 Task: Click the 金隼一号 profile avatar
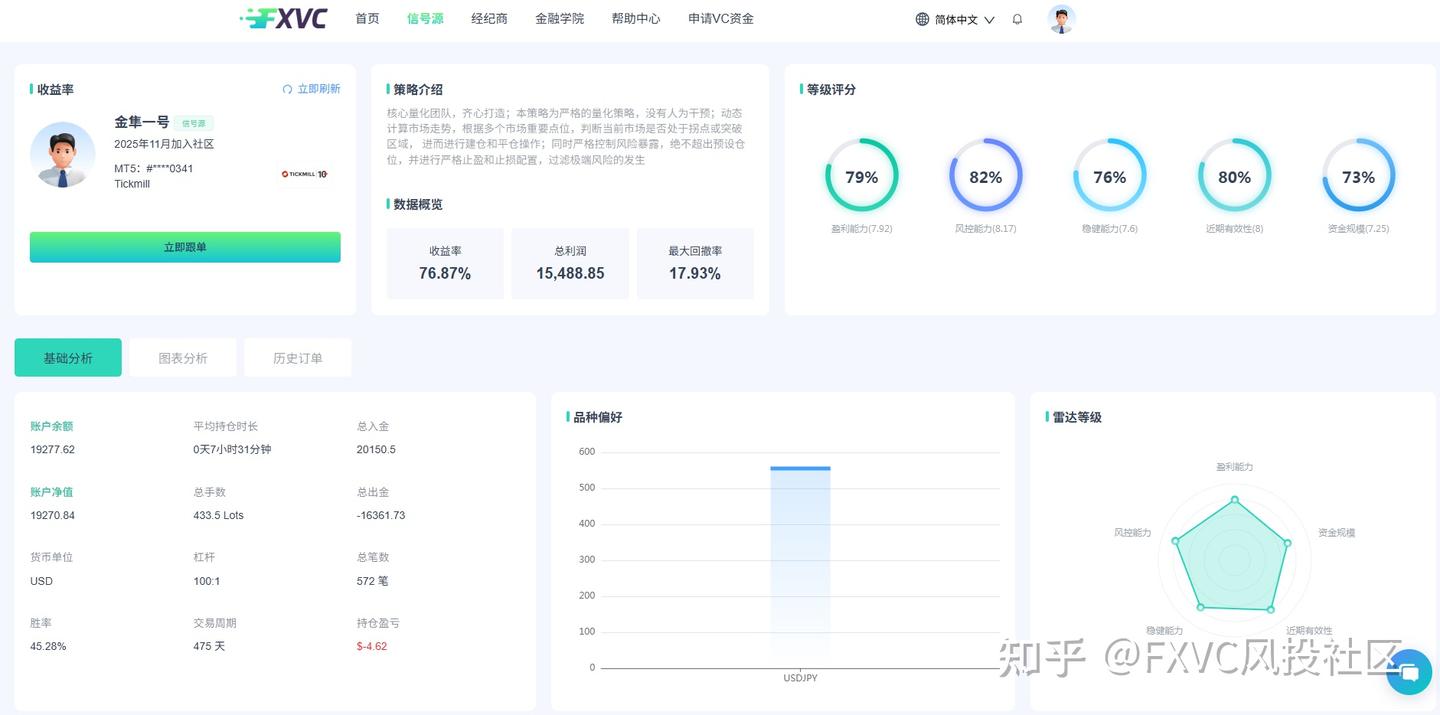click(x=63, y=155)
